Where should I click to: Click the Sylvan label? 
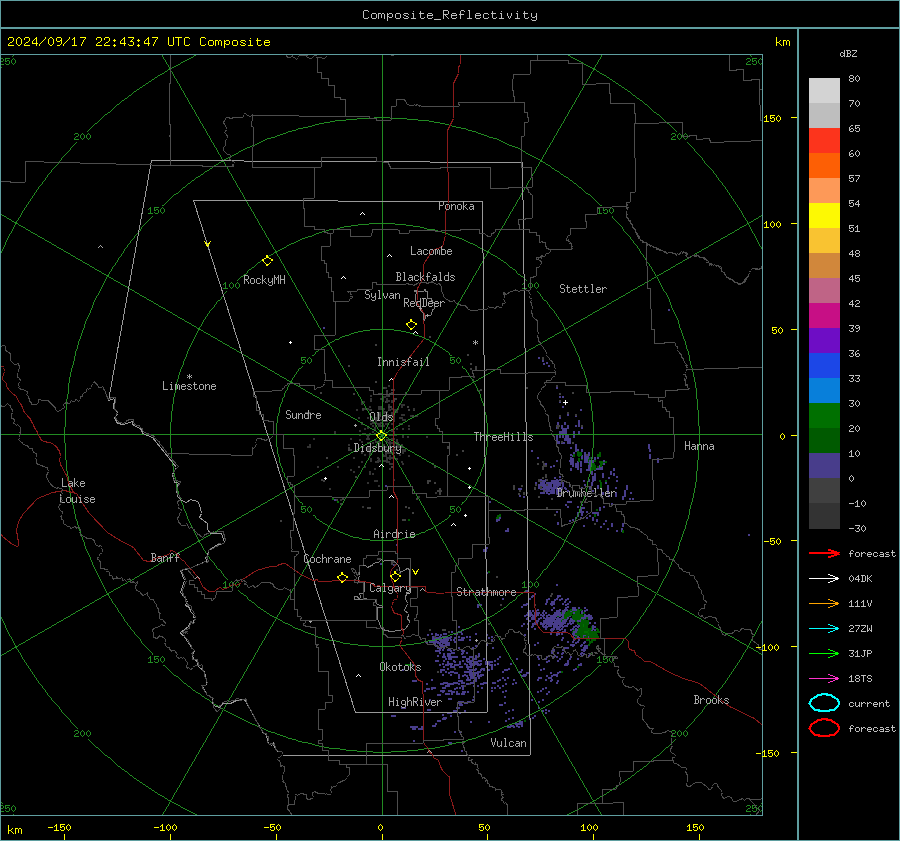382,295
